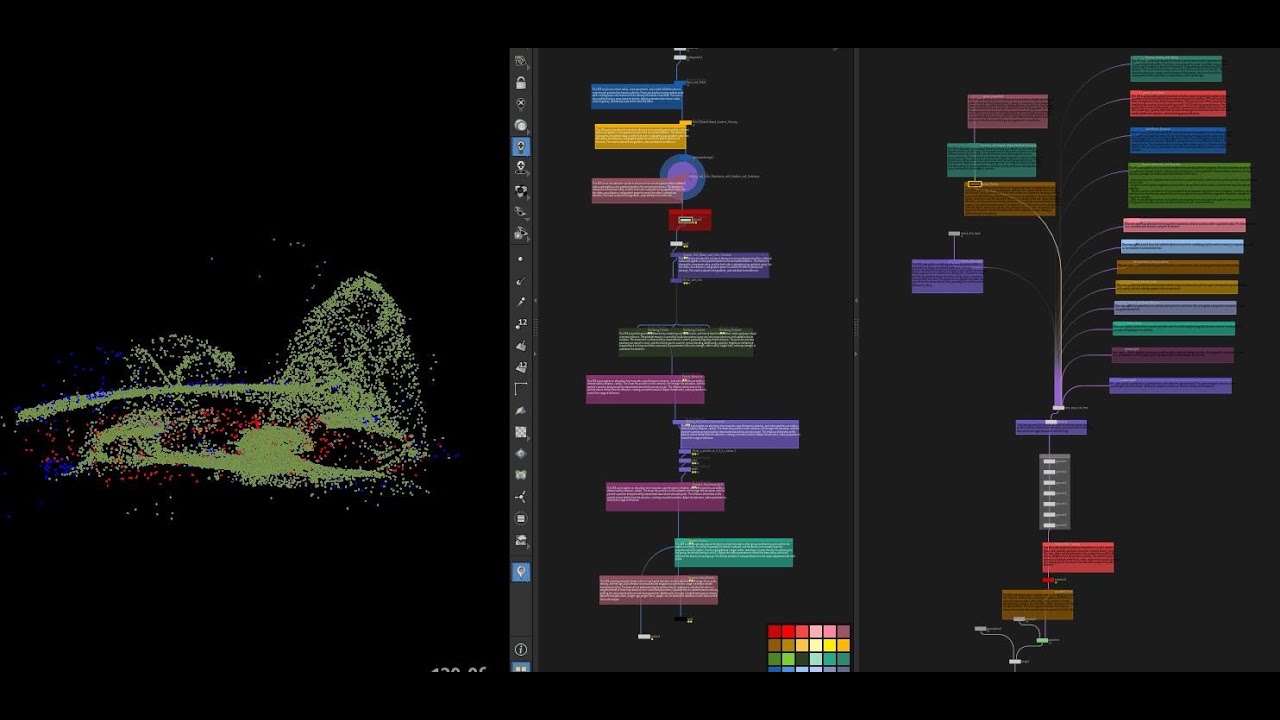Click the shaded cube icon below the lighting icons
The image size is (1280, 720).
[521, 190]
